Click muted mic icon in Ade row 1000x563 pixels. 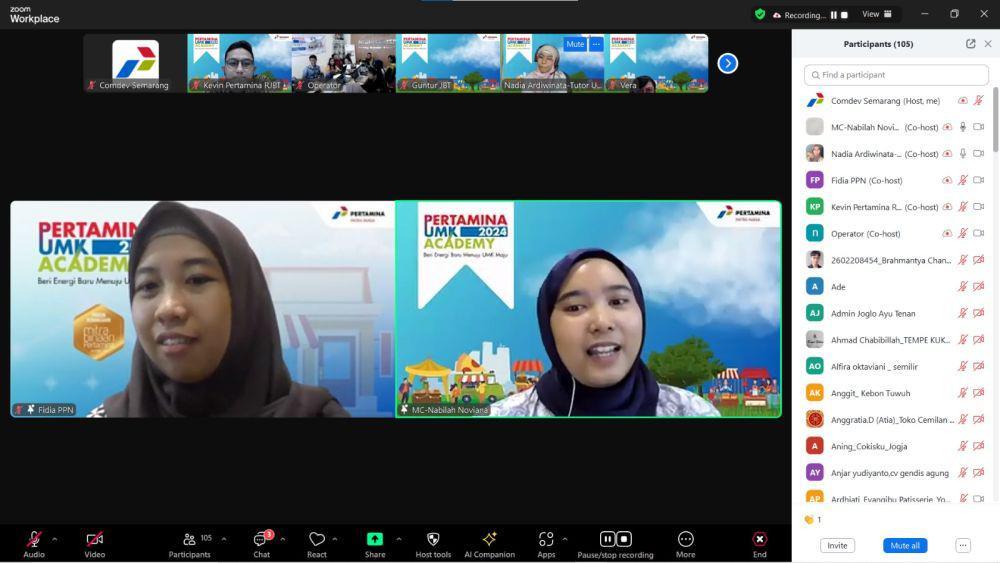click(963, 287)
